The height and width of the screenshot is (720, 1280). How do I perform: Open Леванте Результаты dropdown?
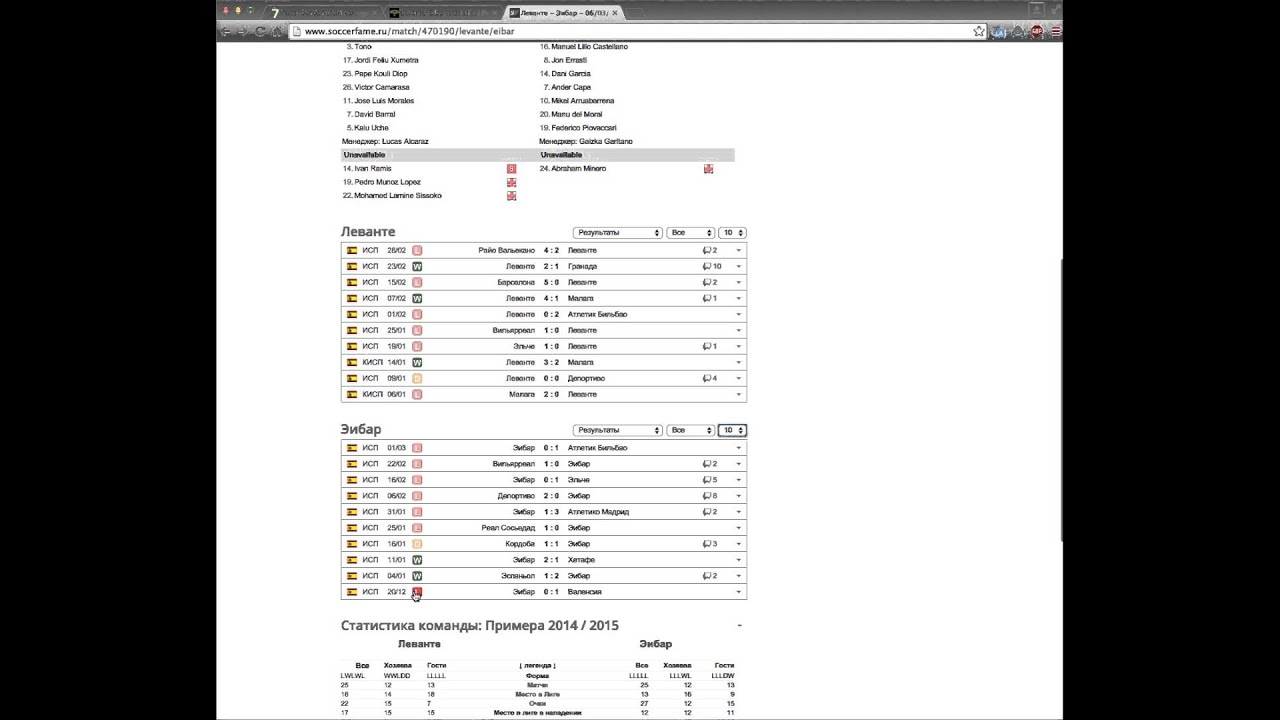(617, 233)
